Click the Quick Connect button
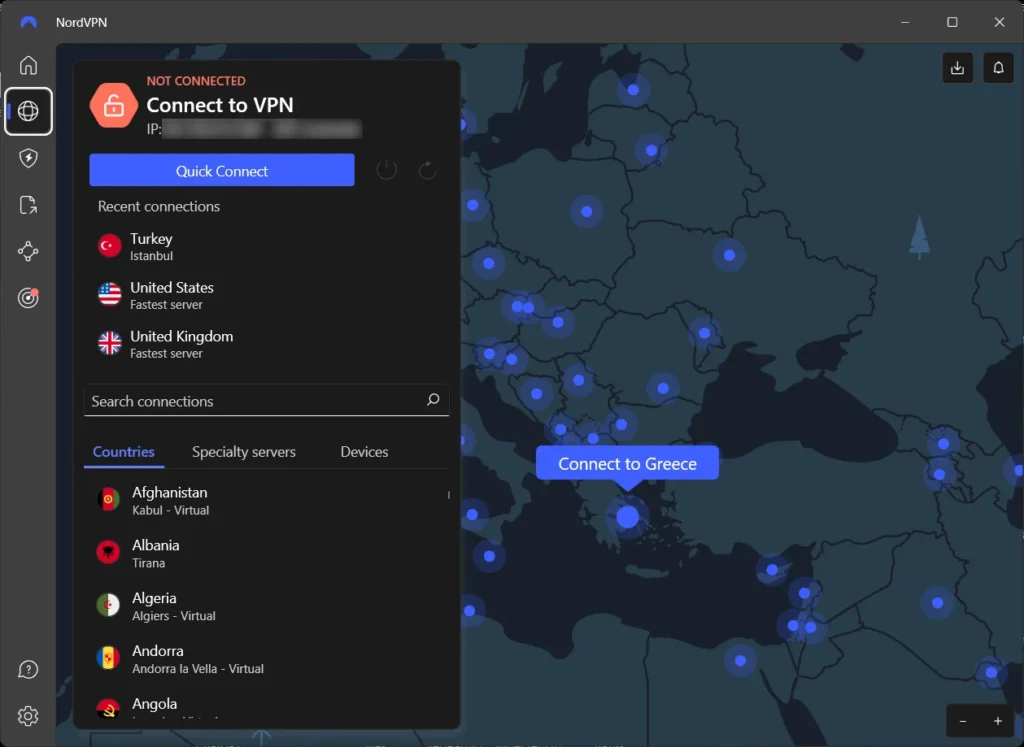Screen dimensions: 1024x747 [x=222, y=170]
